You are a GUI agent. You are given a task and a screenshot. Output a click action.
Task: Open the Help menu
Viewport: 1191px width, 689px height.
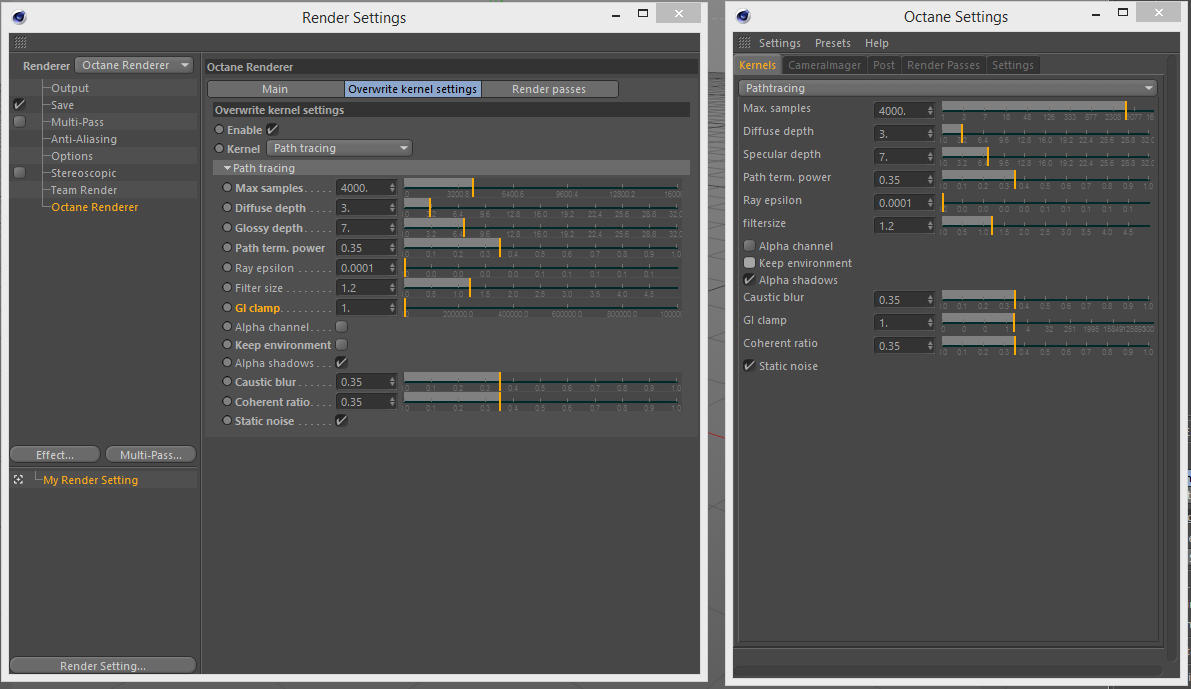coord(877,43)
